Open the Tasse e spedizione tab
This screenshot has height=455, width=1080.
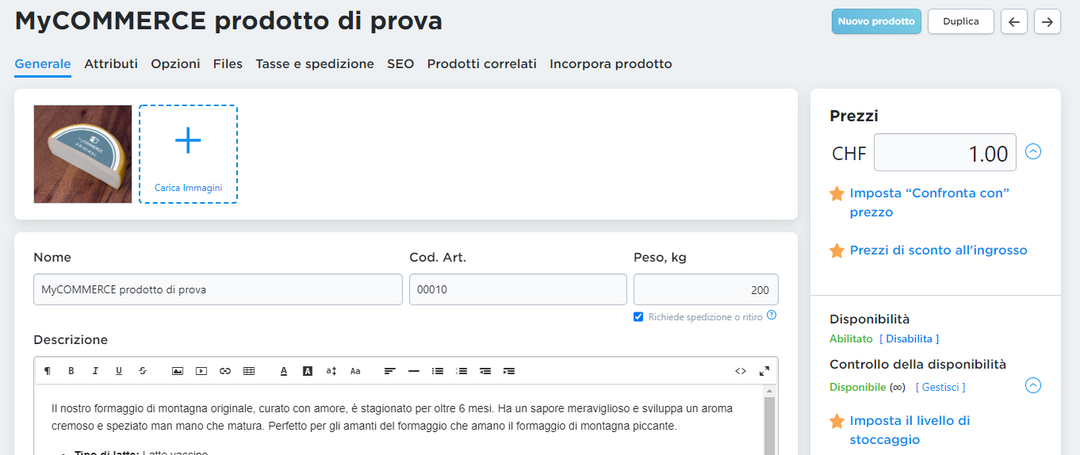(315, 64)
